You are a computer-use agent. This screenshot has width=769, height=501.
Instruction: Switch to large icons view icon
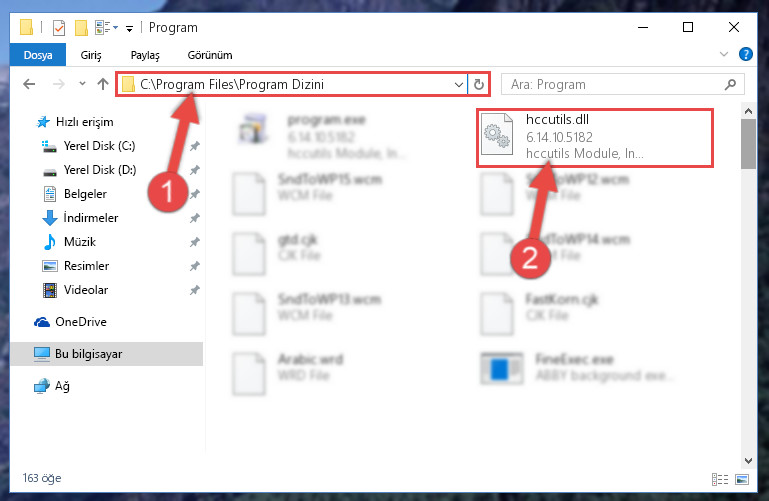point(742,479)
